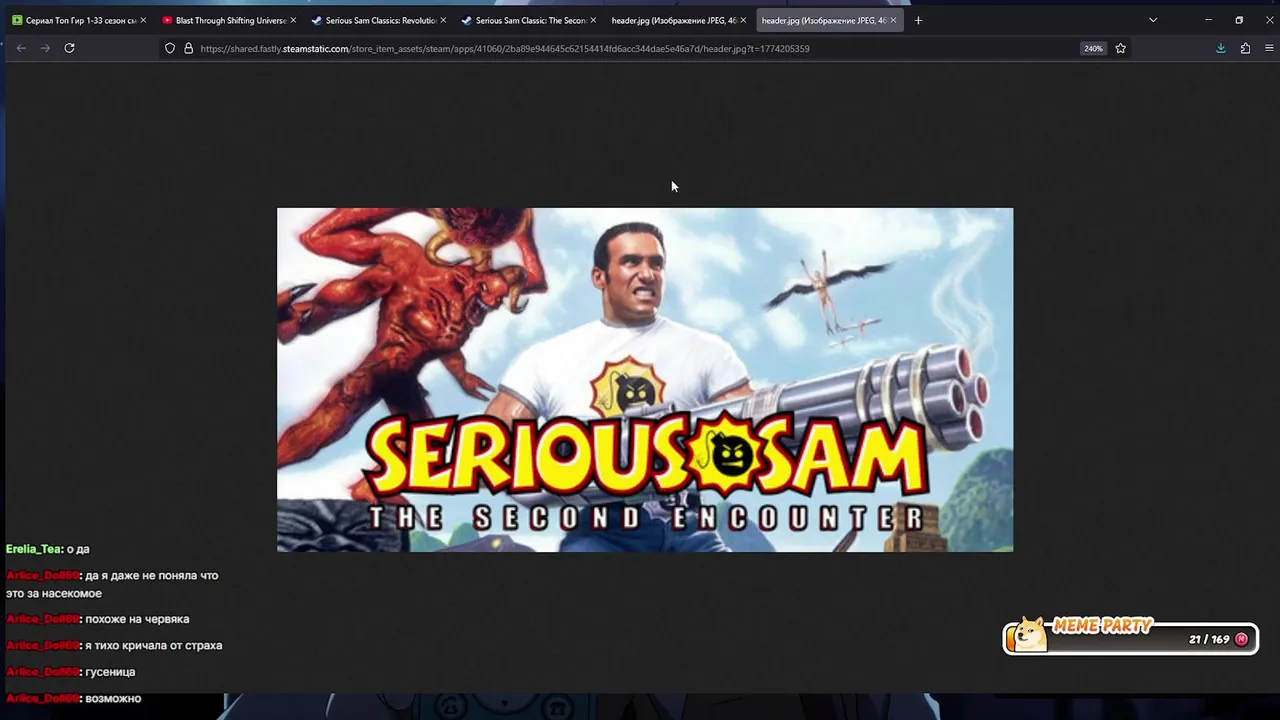
Task: Open the Firefox hamburger menu
Action: [x=1269, y=48]
